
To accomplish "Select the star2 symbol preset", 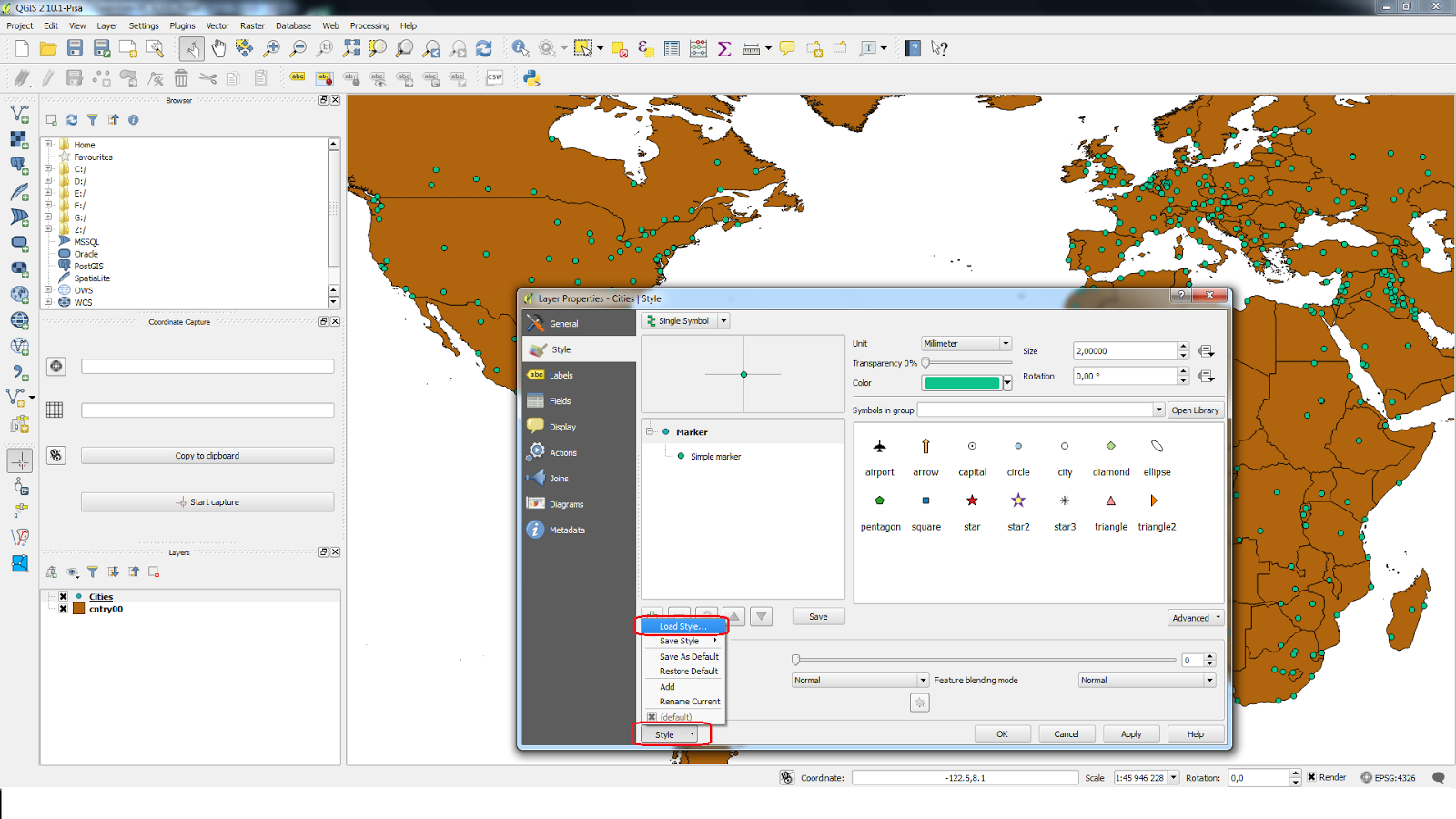I will 1018,500.
